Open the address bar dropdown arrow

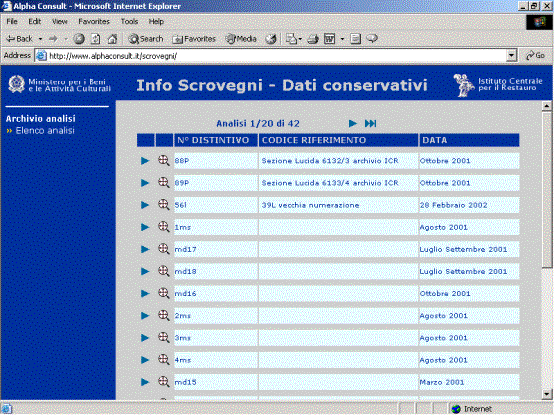511,56
